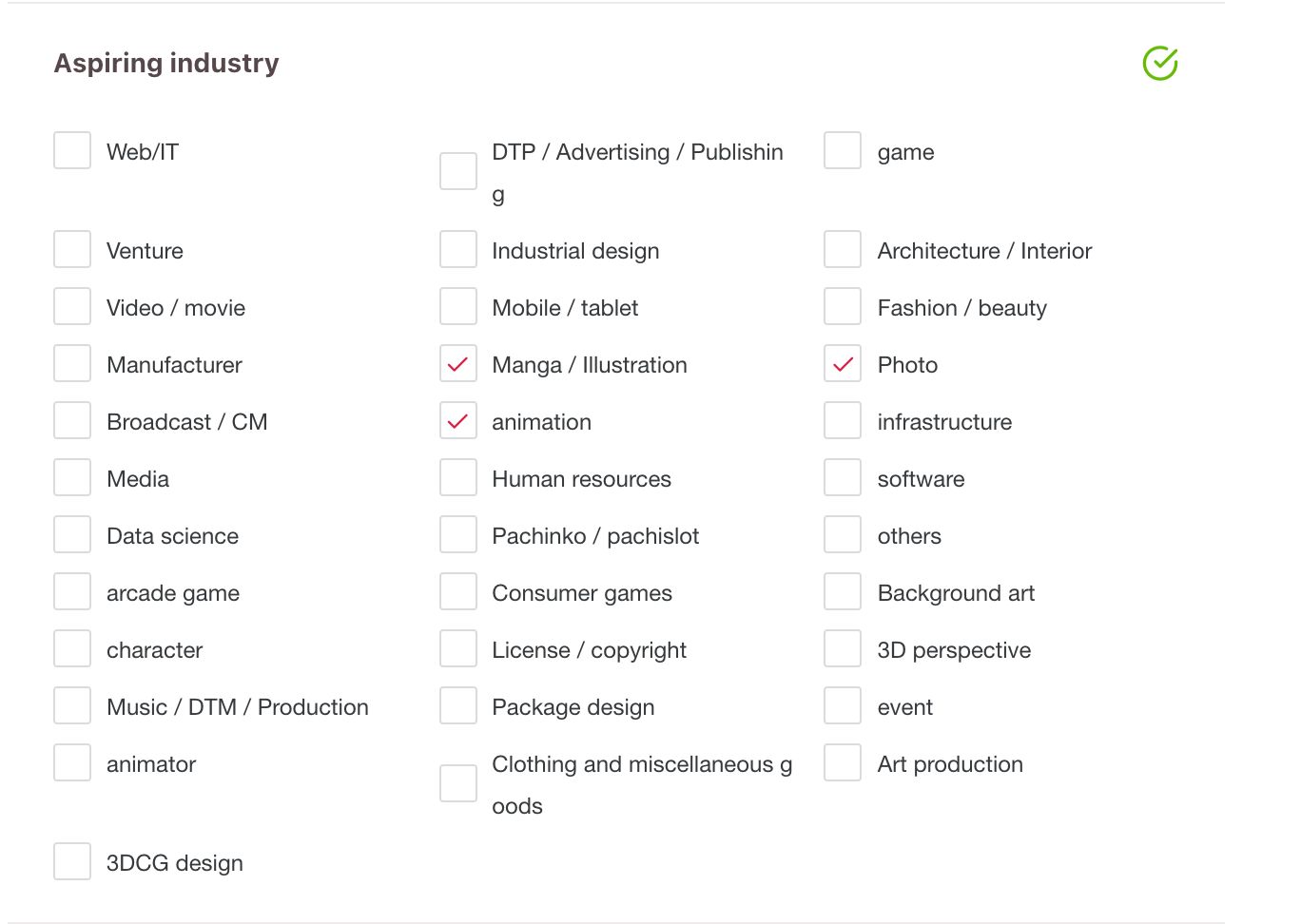Uncheck the animation checkbox
Viewport: 1301px width, 924px height.
point(458,421)
